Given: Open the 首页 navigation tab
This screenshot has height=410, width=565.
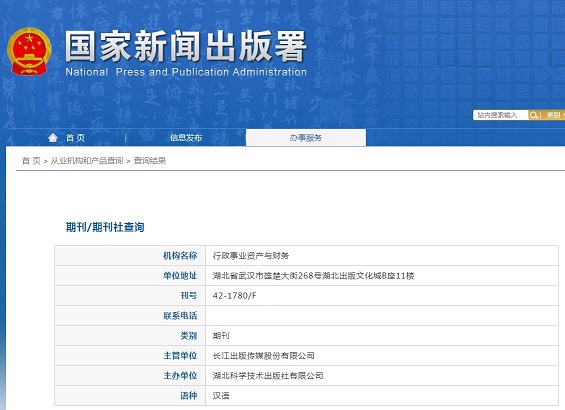Looking at the screenshot, I should pyautogui.click(x=75, y=138).
